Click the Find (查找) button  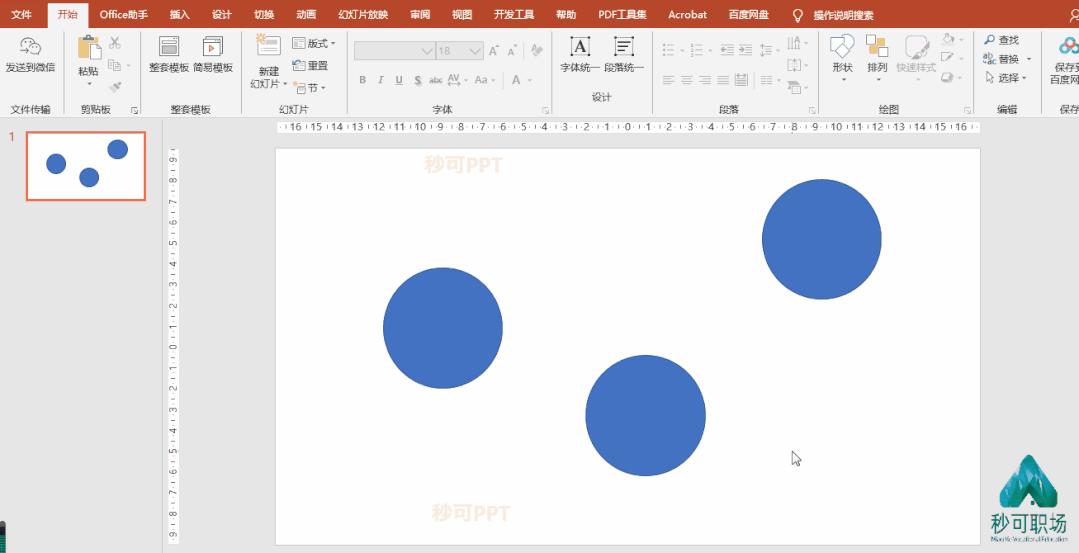click(x=1002, y=40)
